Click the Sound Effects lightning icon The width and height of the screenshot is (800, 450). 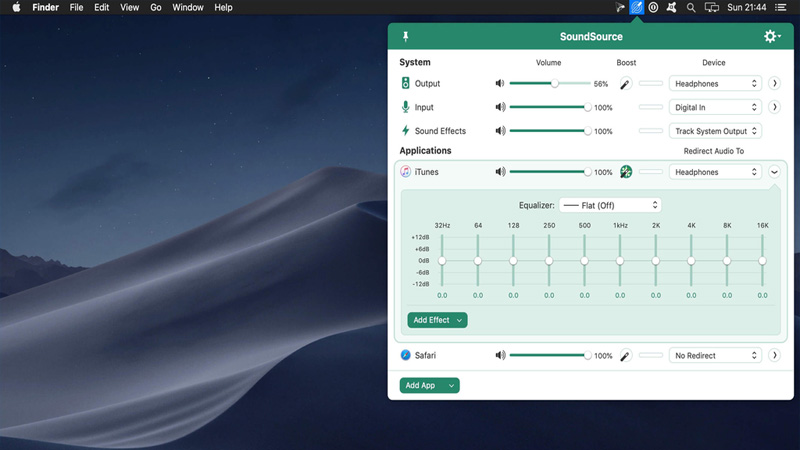405,131
